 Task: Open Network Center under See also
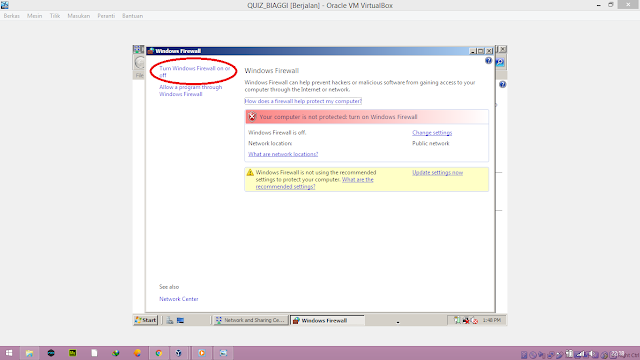178,299
